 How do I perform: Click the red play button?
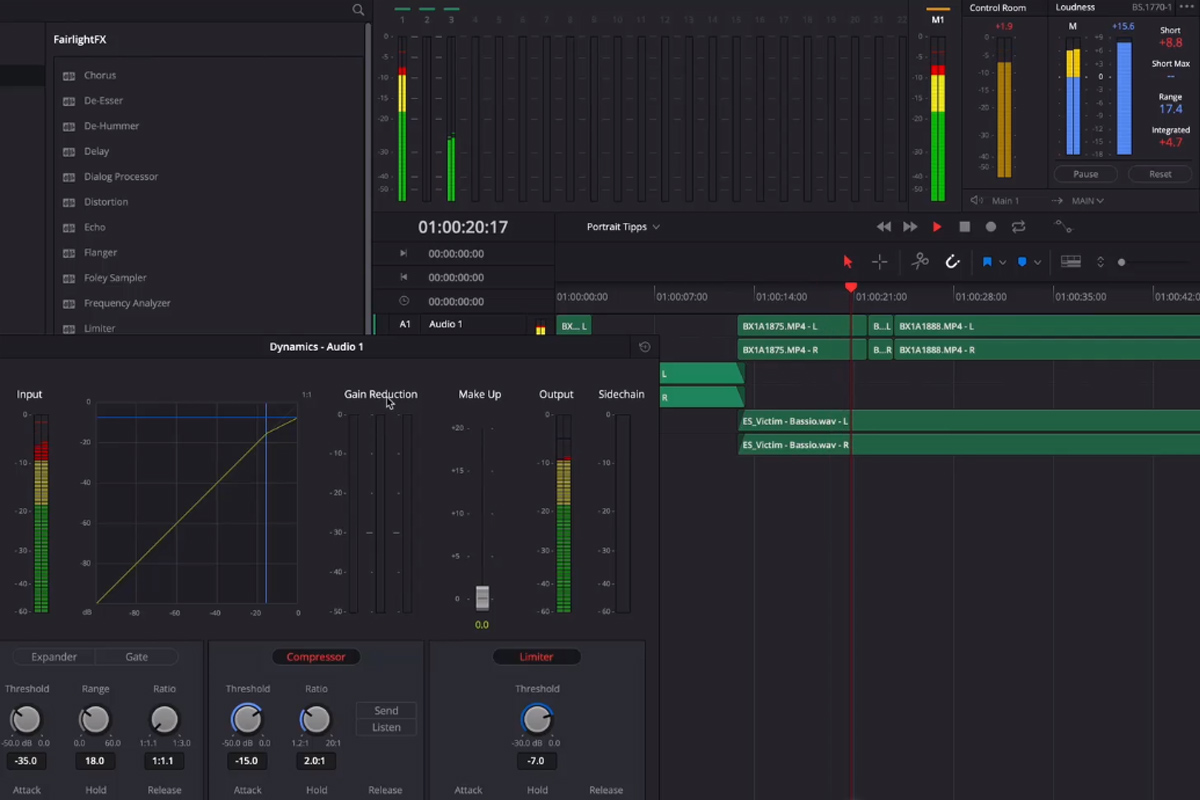pyautogui.click(x=937, y=227)
